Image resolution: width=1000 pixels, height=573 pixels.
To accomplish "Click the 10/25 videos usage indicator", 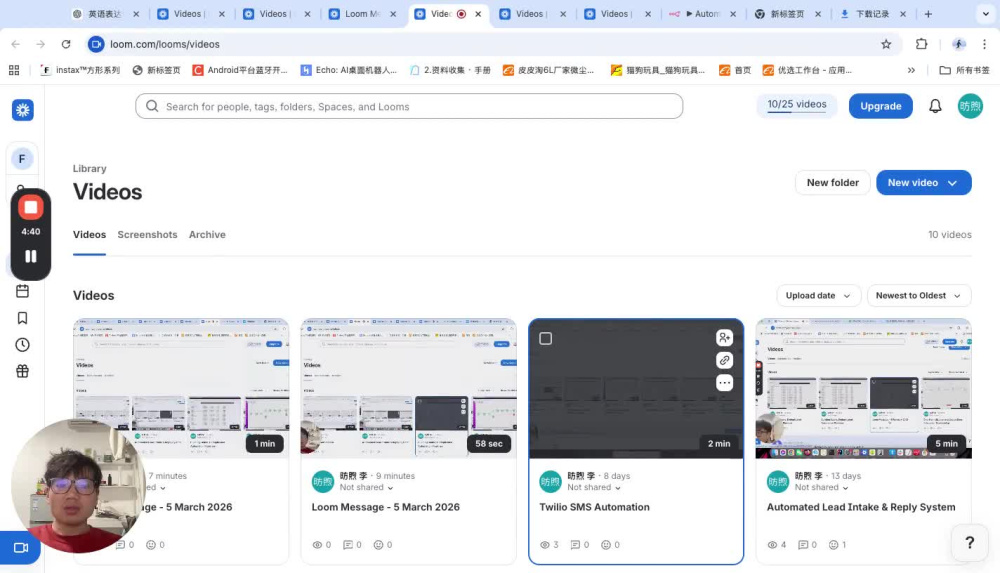I will pyautogui.click(x=797, y=105).
